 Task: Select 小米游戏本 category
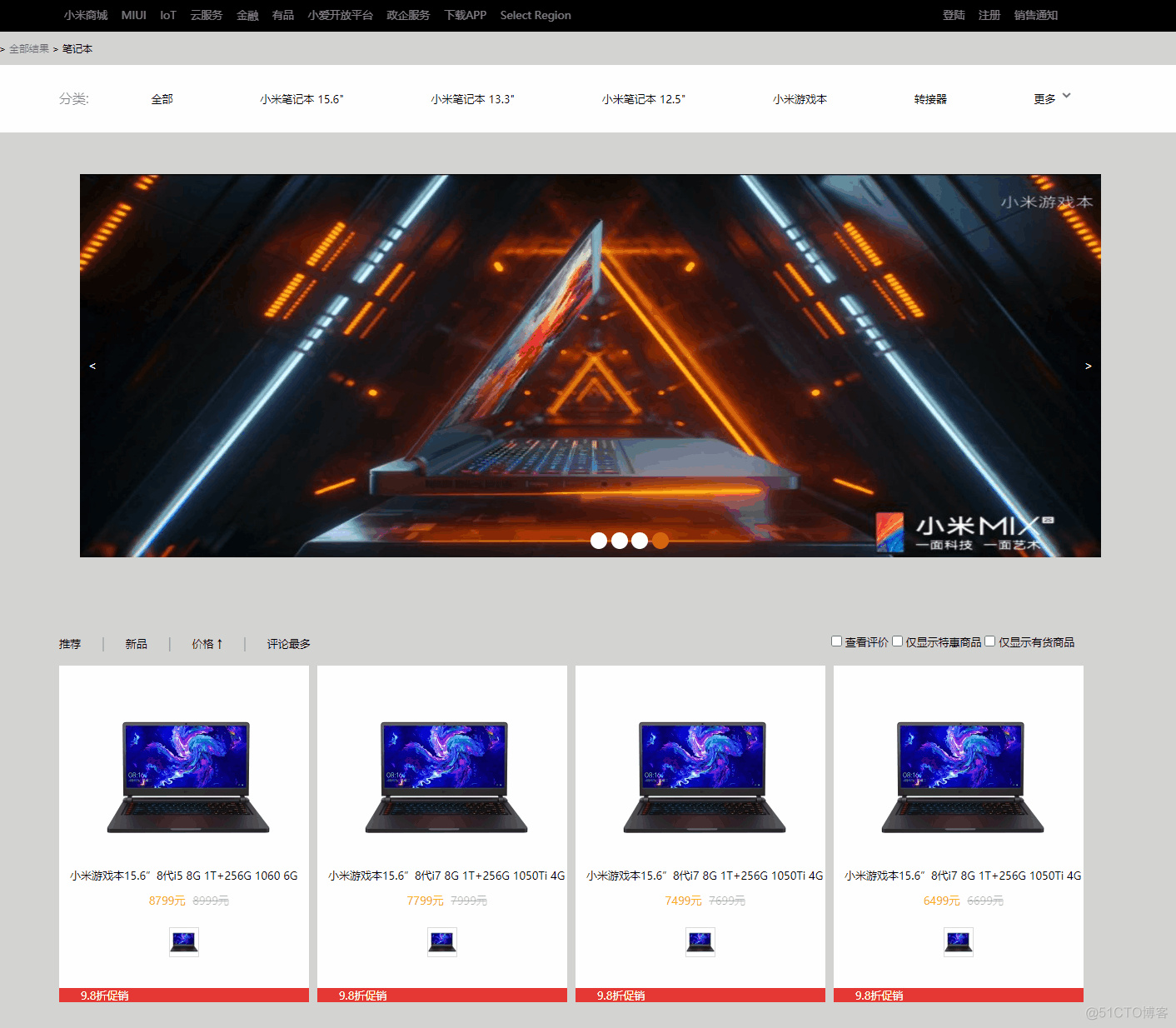[800, 99]
